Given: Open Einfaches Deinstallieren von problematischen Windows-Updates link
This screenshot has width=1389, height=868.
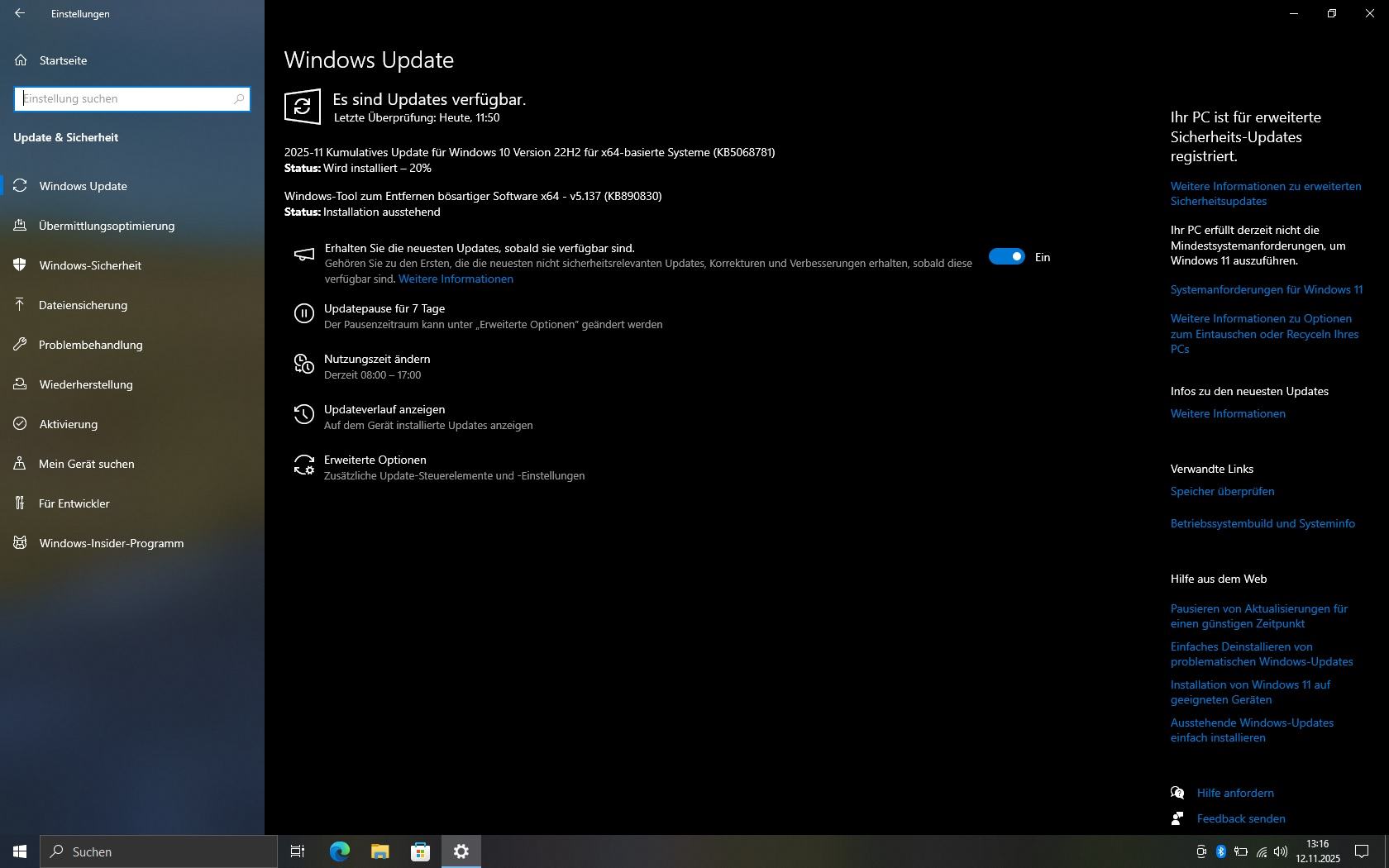Looking at the screenshot, I should click(1262, 654).
